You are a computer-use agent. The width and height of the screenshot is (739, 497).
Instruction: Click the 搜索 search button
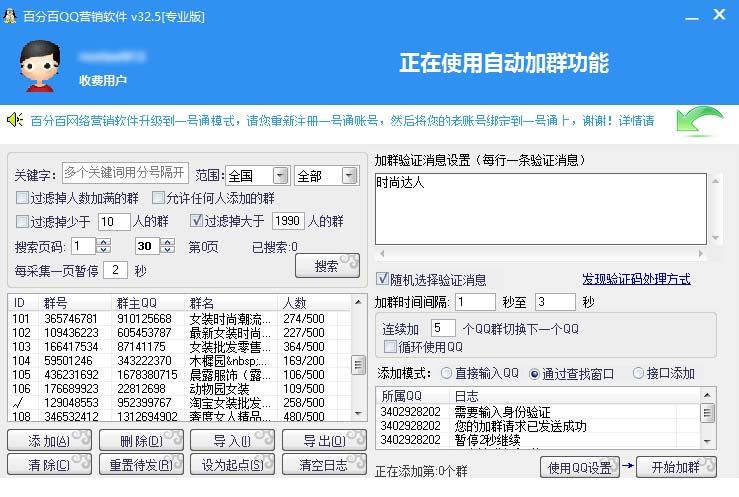click(327, 266)
